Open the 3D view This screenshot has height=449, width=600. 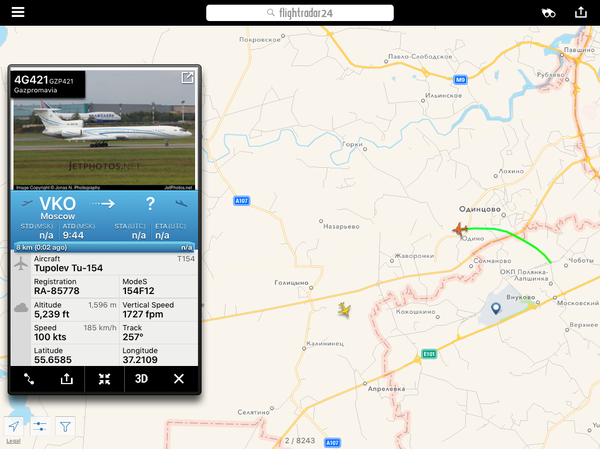tap(141, 379)
